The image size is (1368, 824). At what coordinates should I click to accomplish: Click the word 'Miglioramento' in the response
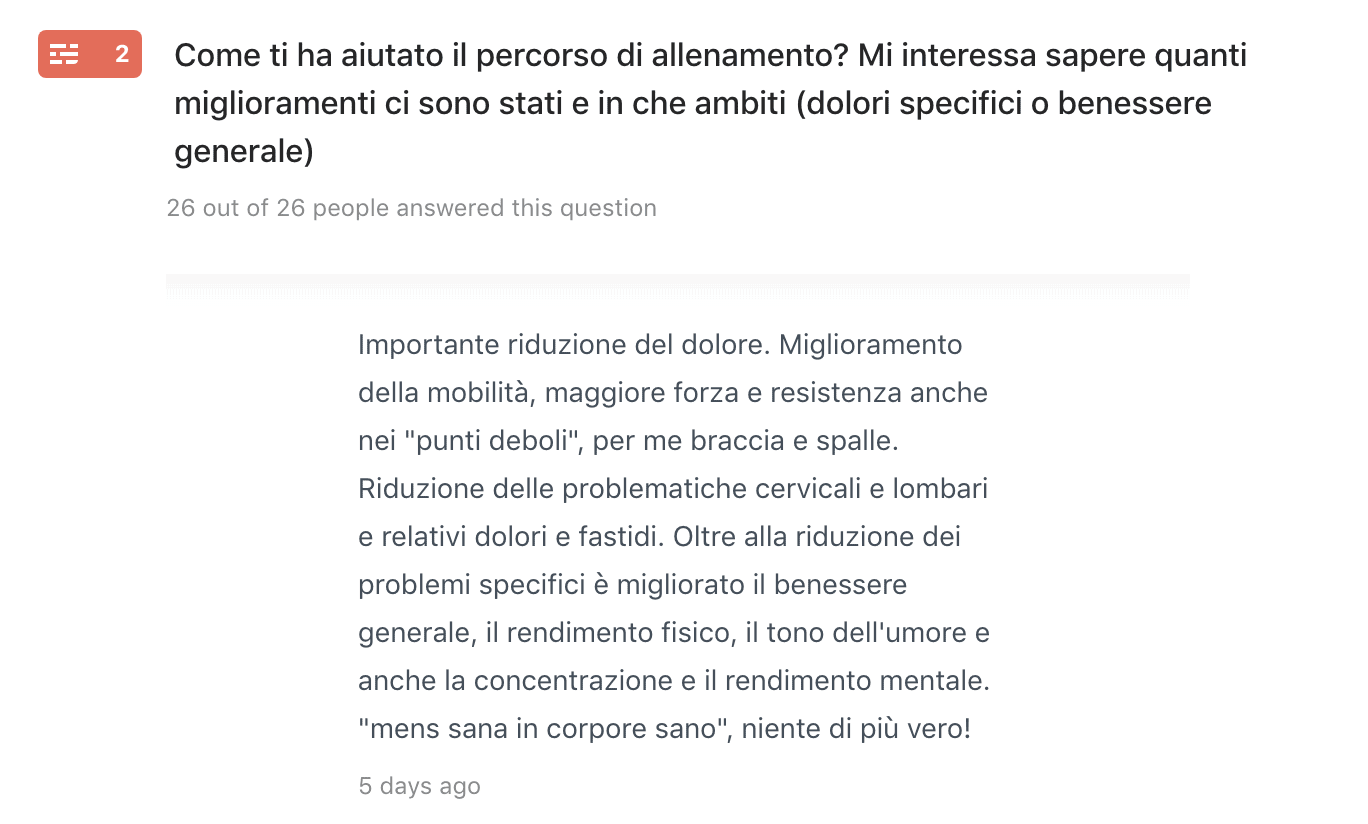click(x=871, y=345)
